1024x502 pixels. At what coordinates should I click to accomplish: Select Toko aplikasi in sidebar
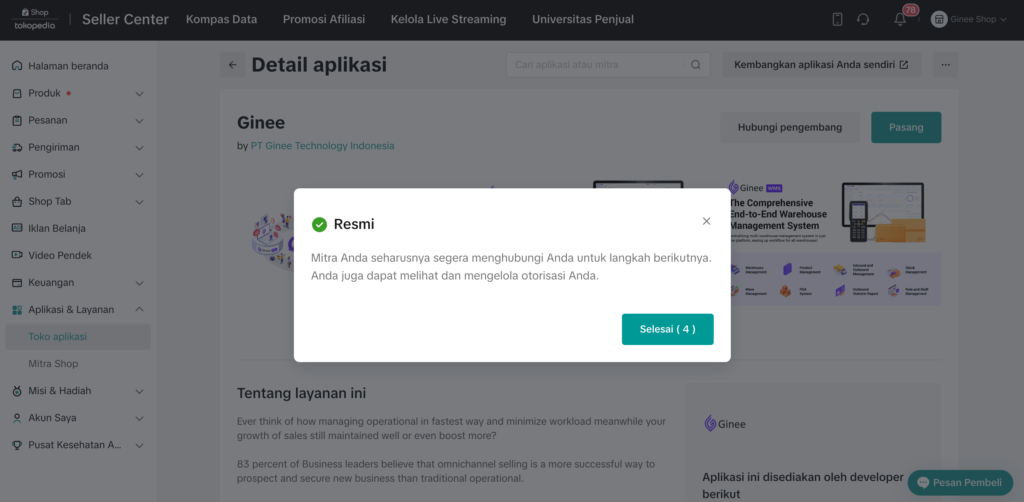click(x=78, y=337)
